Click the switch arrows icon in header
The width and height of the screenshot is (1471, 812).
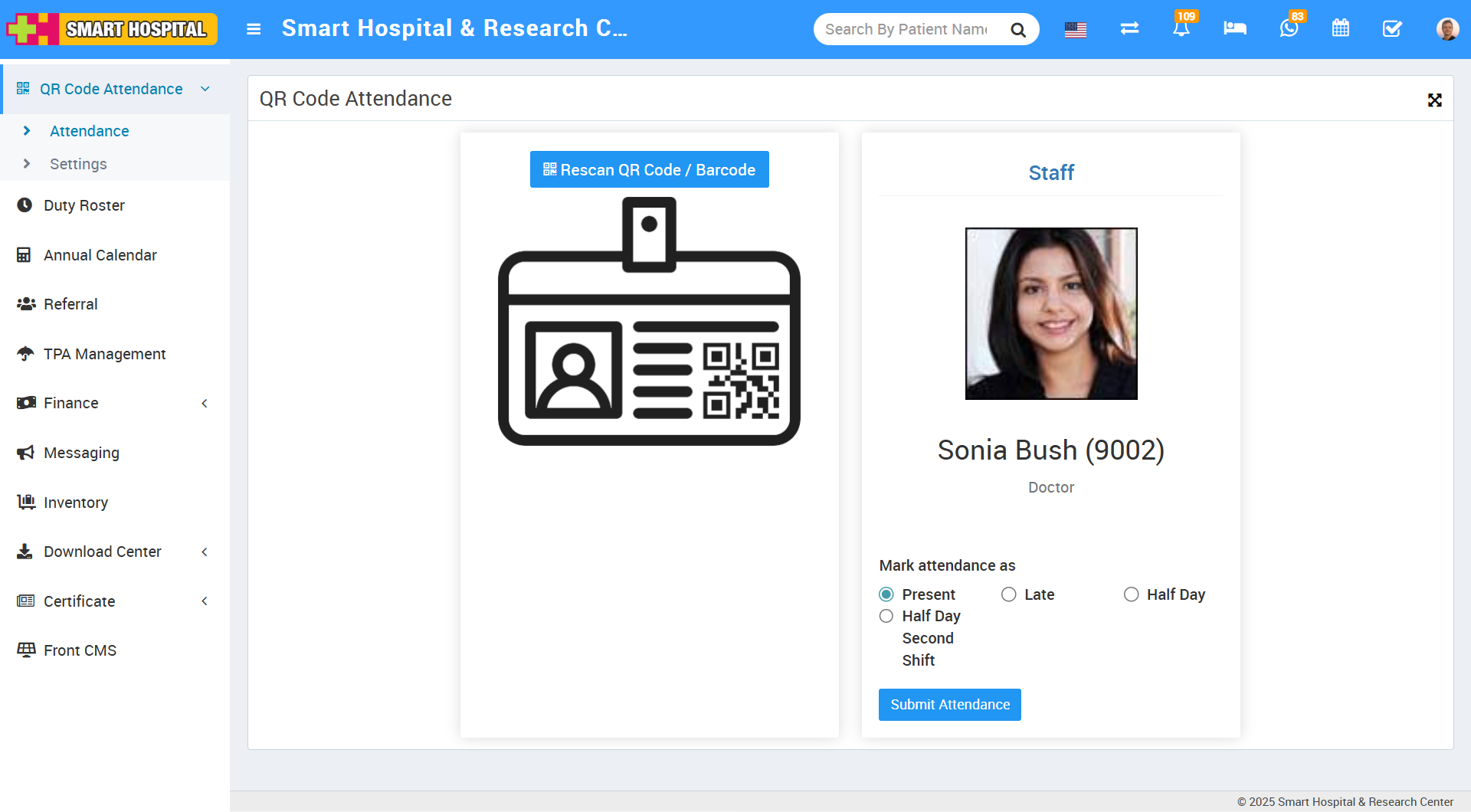pos(1129,28)
